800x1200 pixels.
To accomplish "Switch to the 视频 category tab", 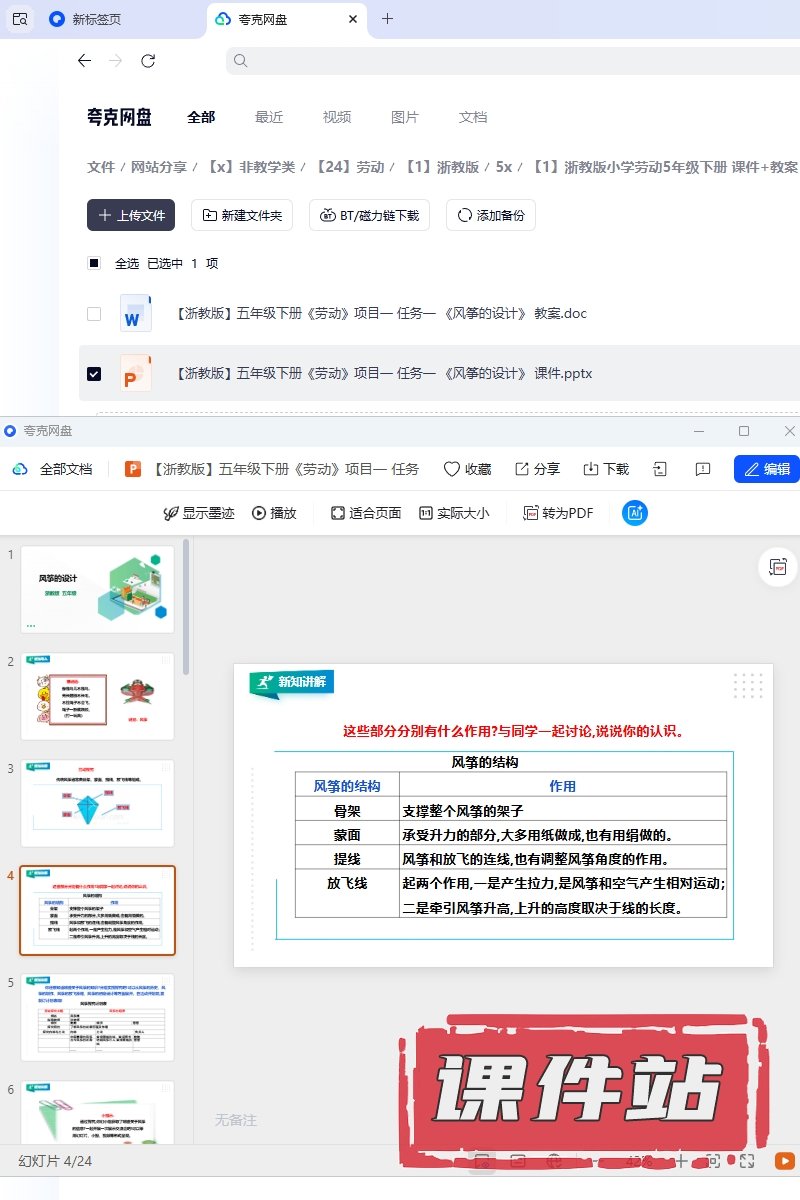I will pyautogui.click(x=337, y=117).
